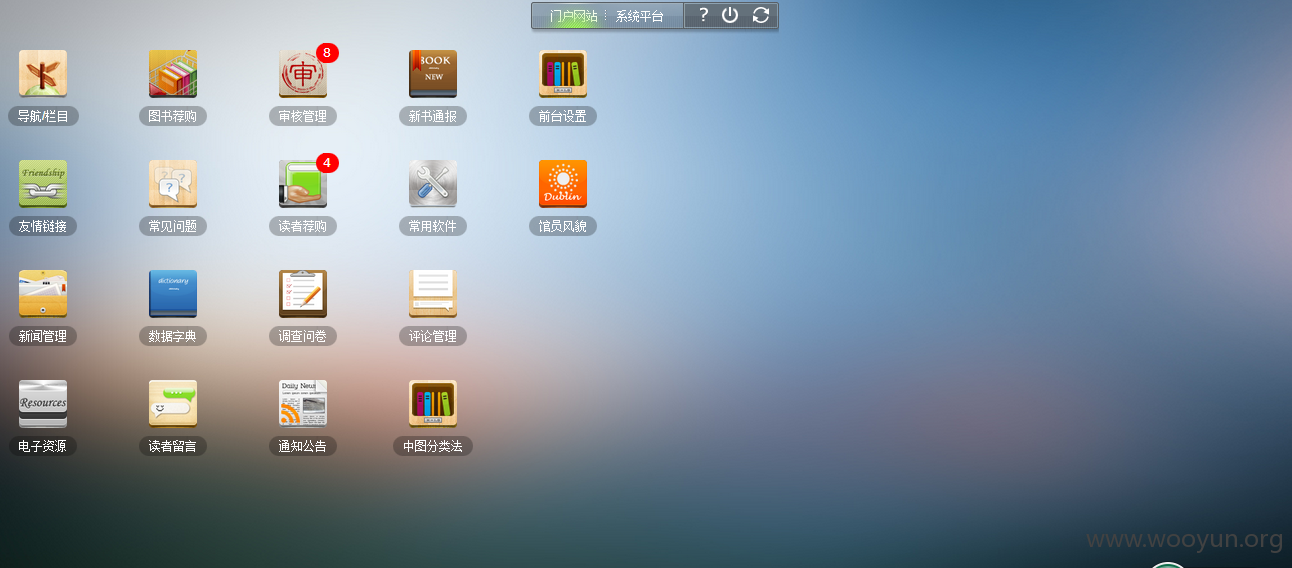
Task: Click the 调查问卷 text label
Action: point(303,336)
